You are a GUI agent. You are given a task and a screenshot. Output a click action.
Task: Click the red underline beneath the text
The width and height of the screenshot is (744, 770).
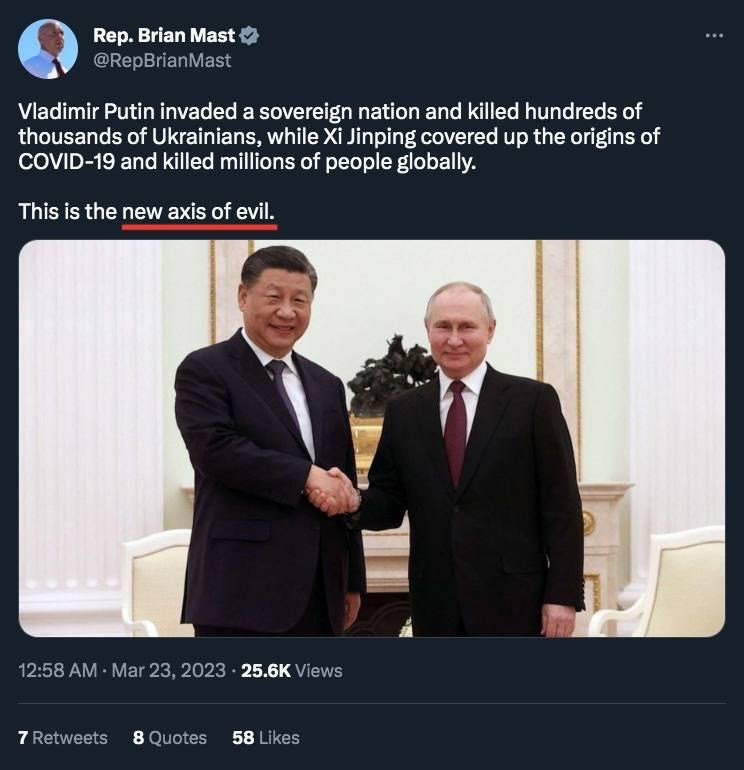(199, 227)
